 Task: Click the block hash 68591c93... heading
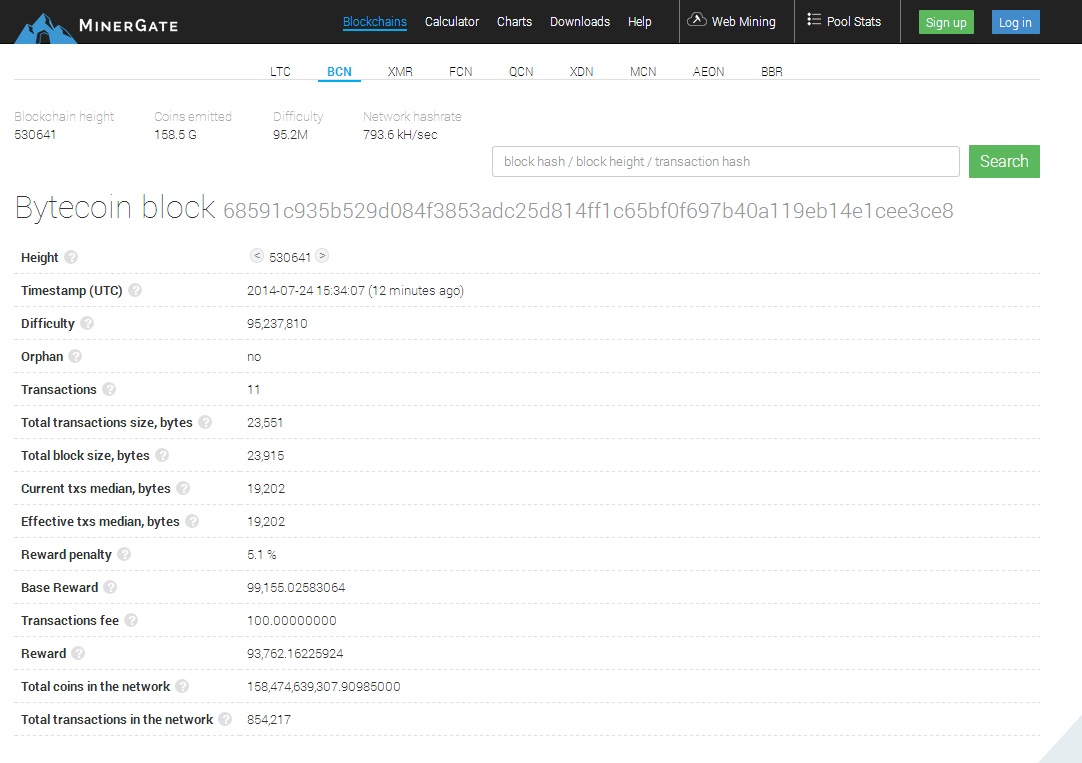[x=588, y=211]
